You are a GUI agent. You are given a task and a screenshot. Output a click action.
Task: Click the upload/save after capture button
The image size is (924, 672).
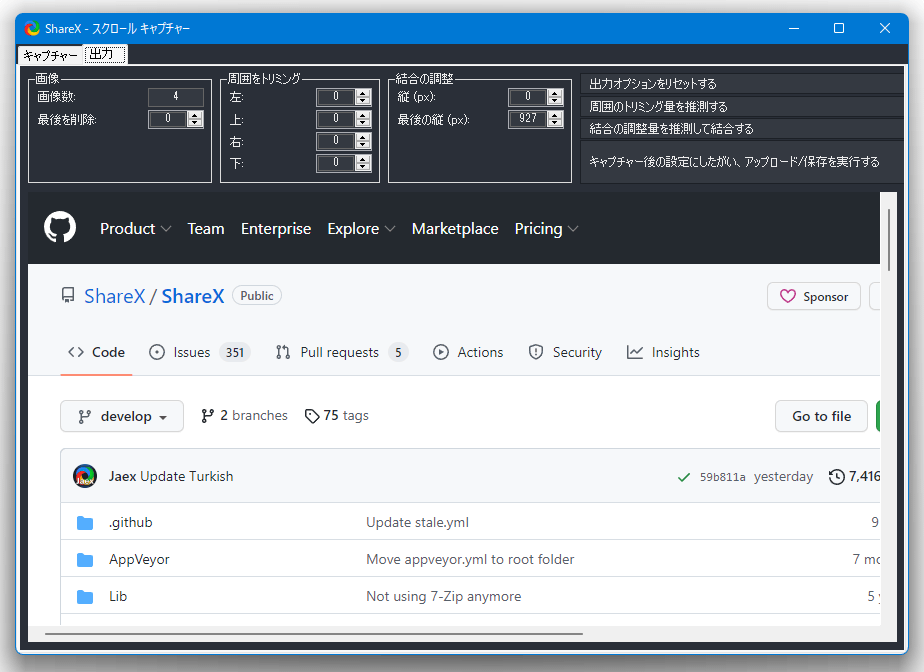coord(742,162)
